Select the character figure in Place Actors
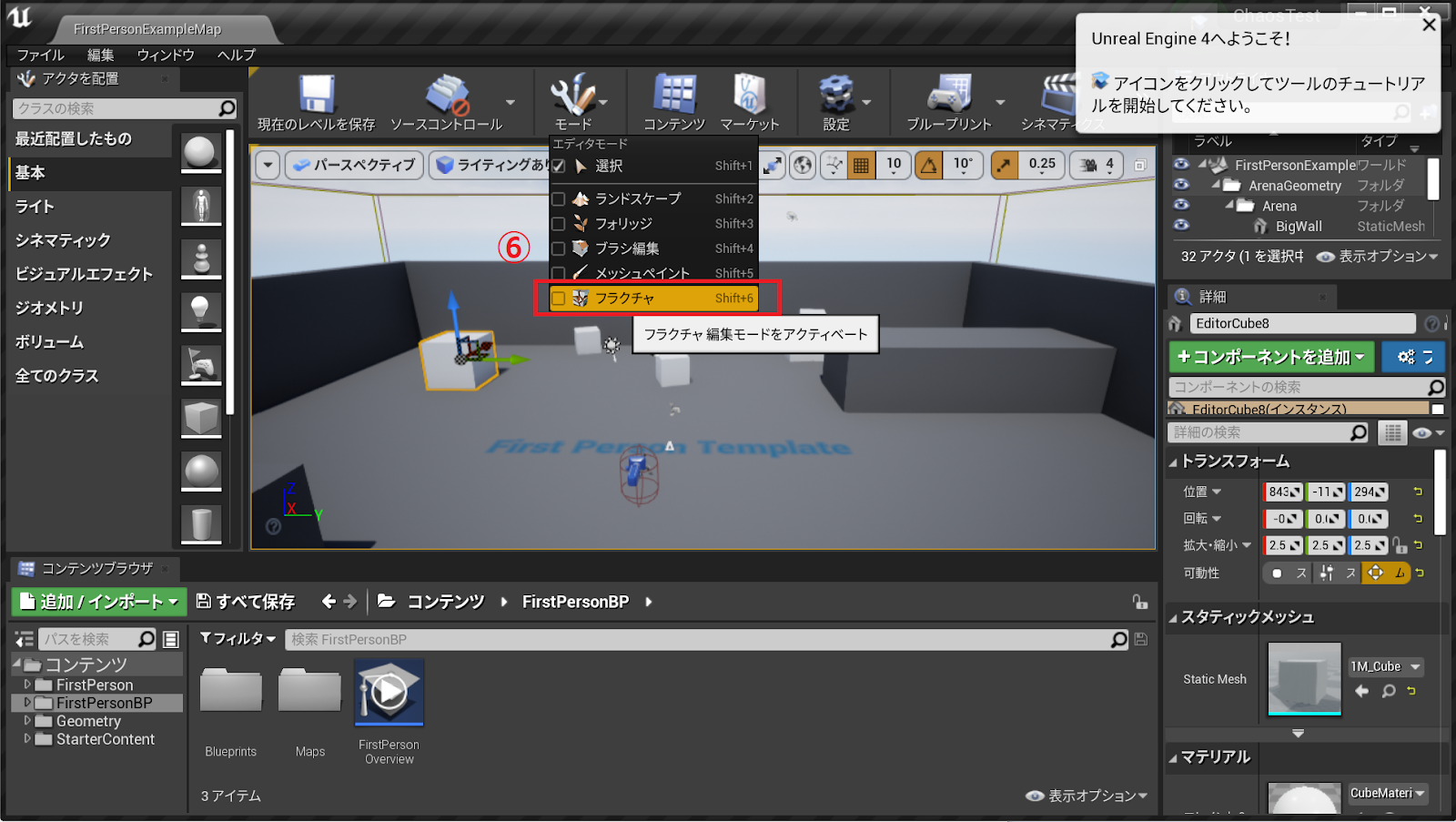Image resolution: width=1456 pixels, height=822 pixels. pos(201,205)
